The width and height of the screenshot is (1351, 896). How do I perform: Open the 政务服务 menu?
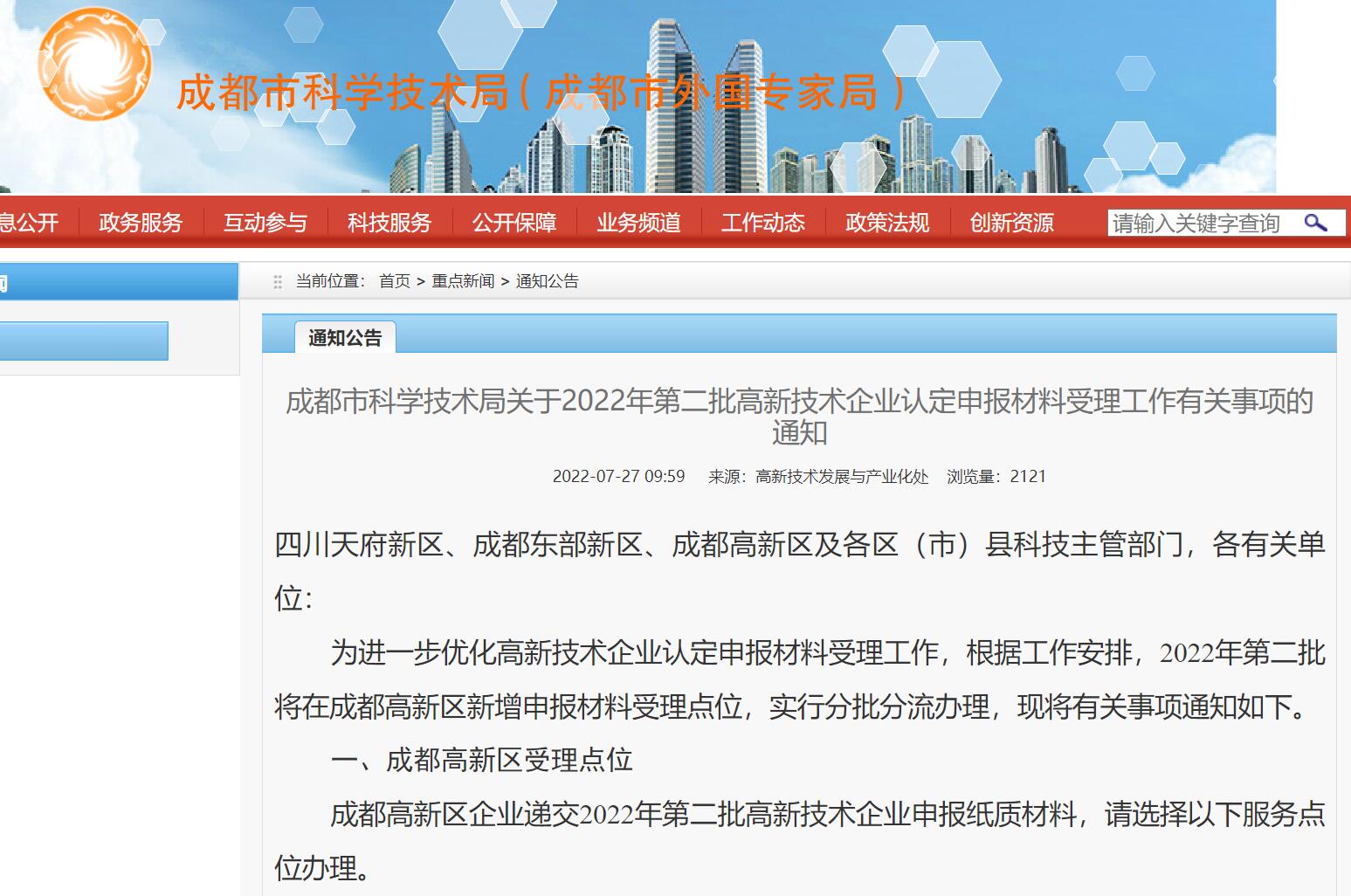coord(141,223)
